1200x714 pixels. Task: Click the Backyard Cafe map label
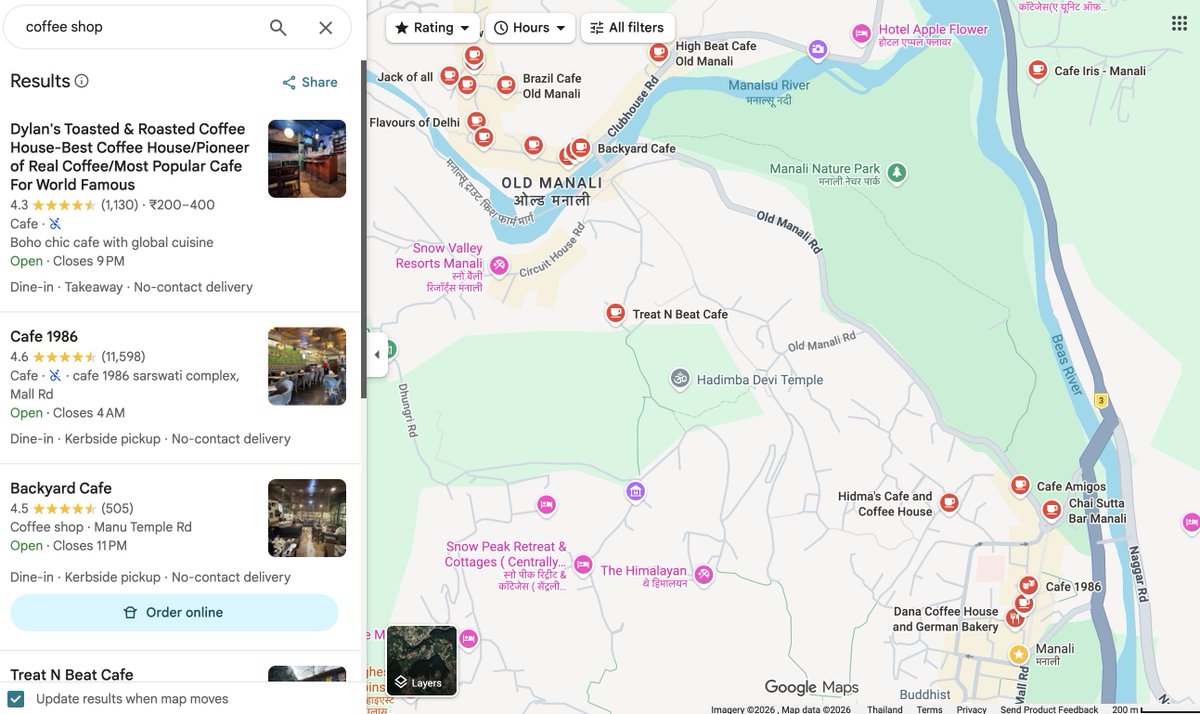pyautogui.click(x=637, y=148)
